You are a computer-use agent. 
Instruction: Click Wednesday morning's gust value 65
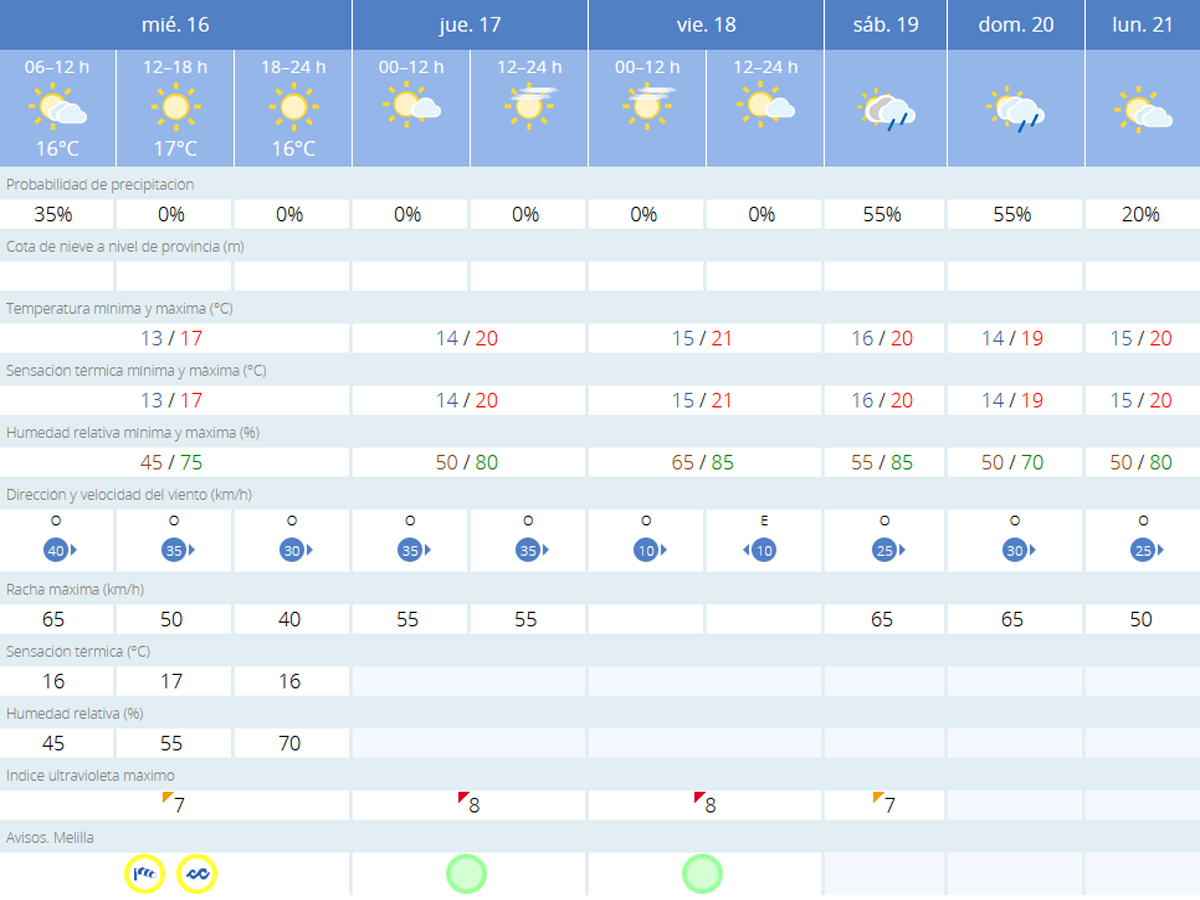click(53, 619)
